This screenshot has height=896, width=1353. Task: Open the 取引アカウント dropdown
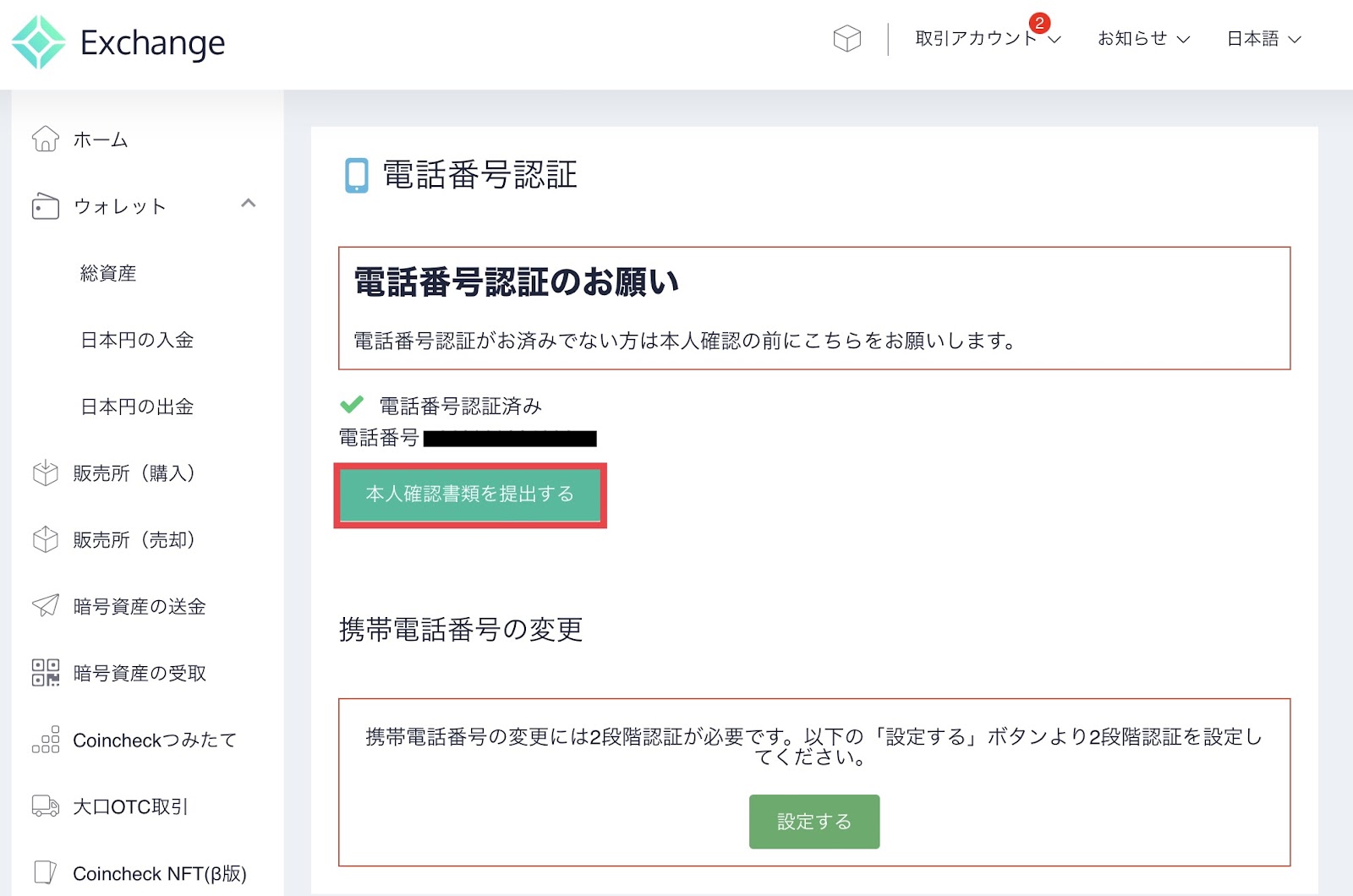click(x=988, y=39)
